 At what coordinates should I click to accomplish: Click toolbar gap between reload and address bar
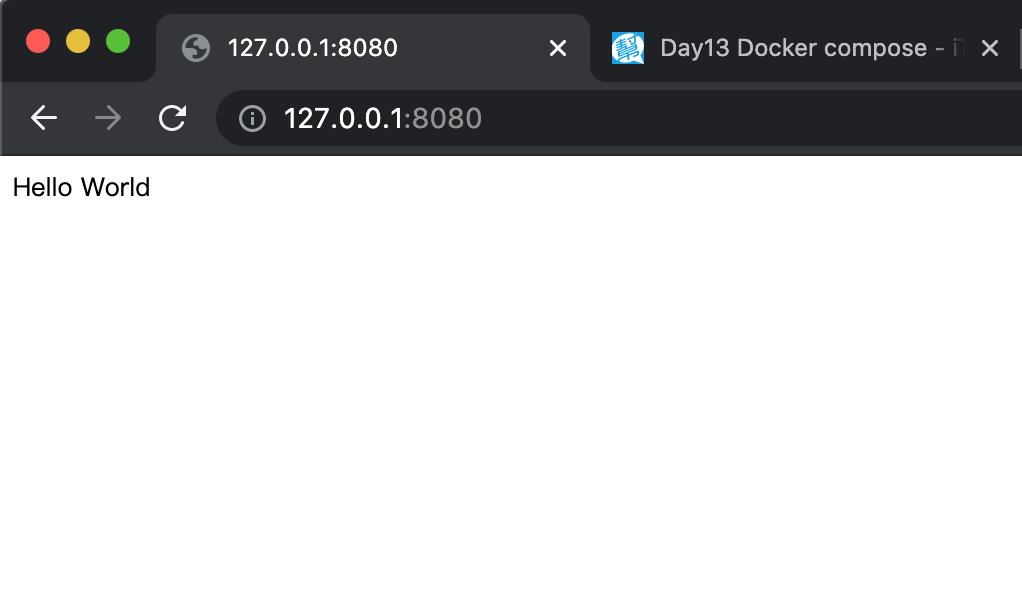[203, 119]
